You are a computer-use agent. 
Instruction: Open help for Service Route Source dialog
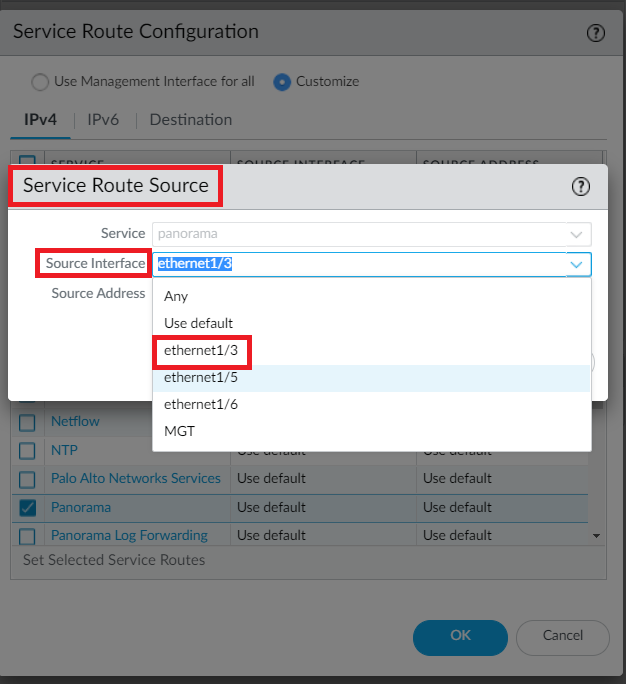pos(580,186)
